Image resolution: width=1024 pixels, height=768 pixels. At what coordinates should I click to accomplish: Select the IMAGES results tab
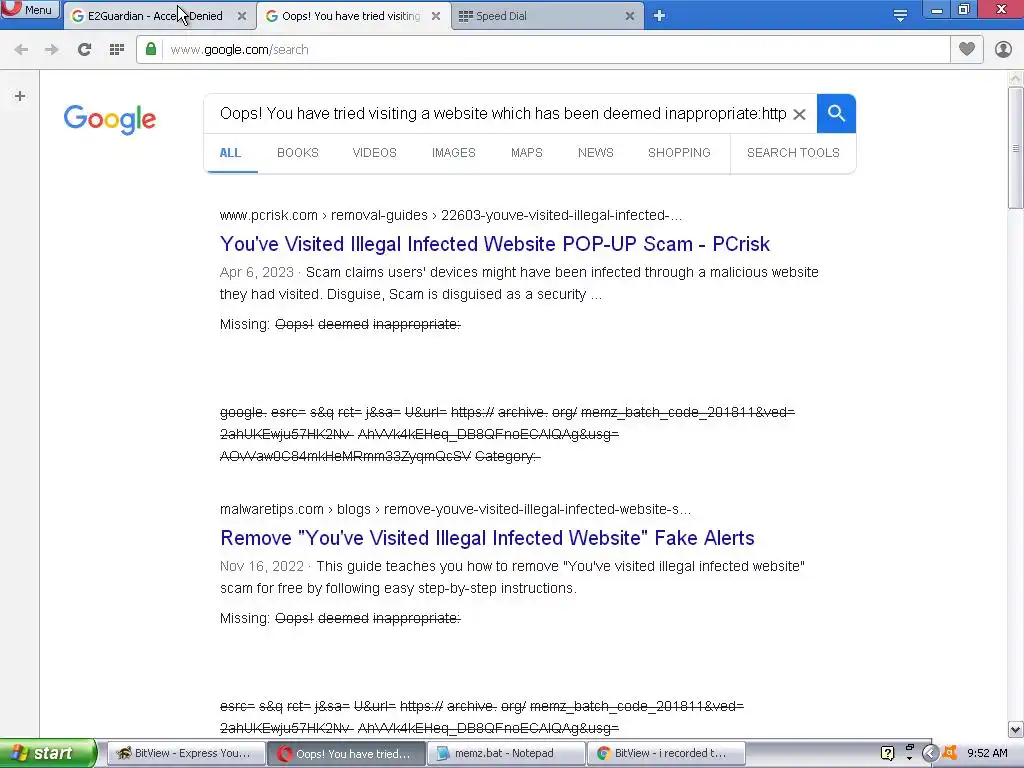pyautogui.click(x=454, y=153)
